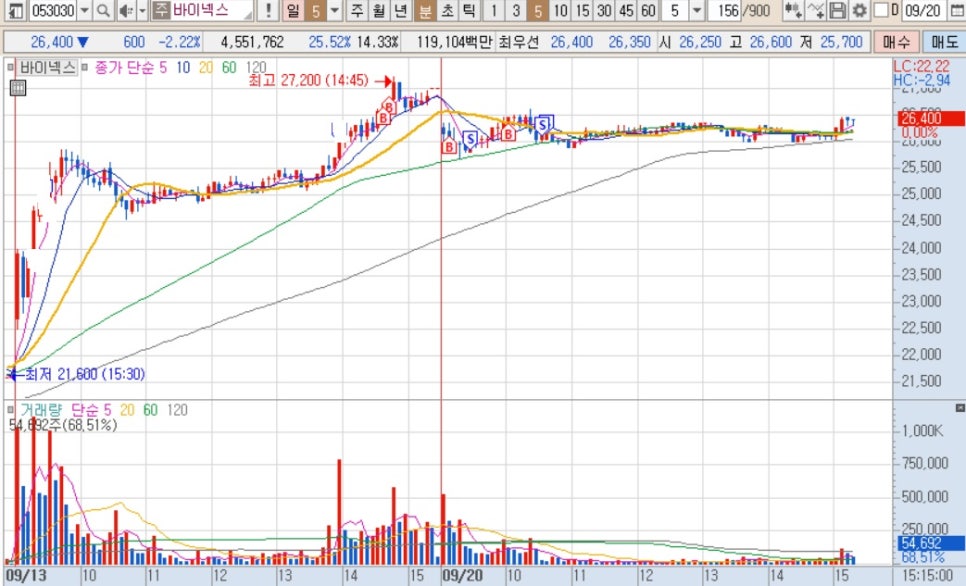Toggle the 거래량 volume legend square

point(10,410)
